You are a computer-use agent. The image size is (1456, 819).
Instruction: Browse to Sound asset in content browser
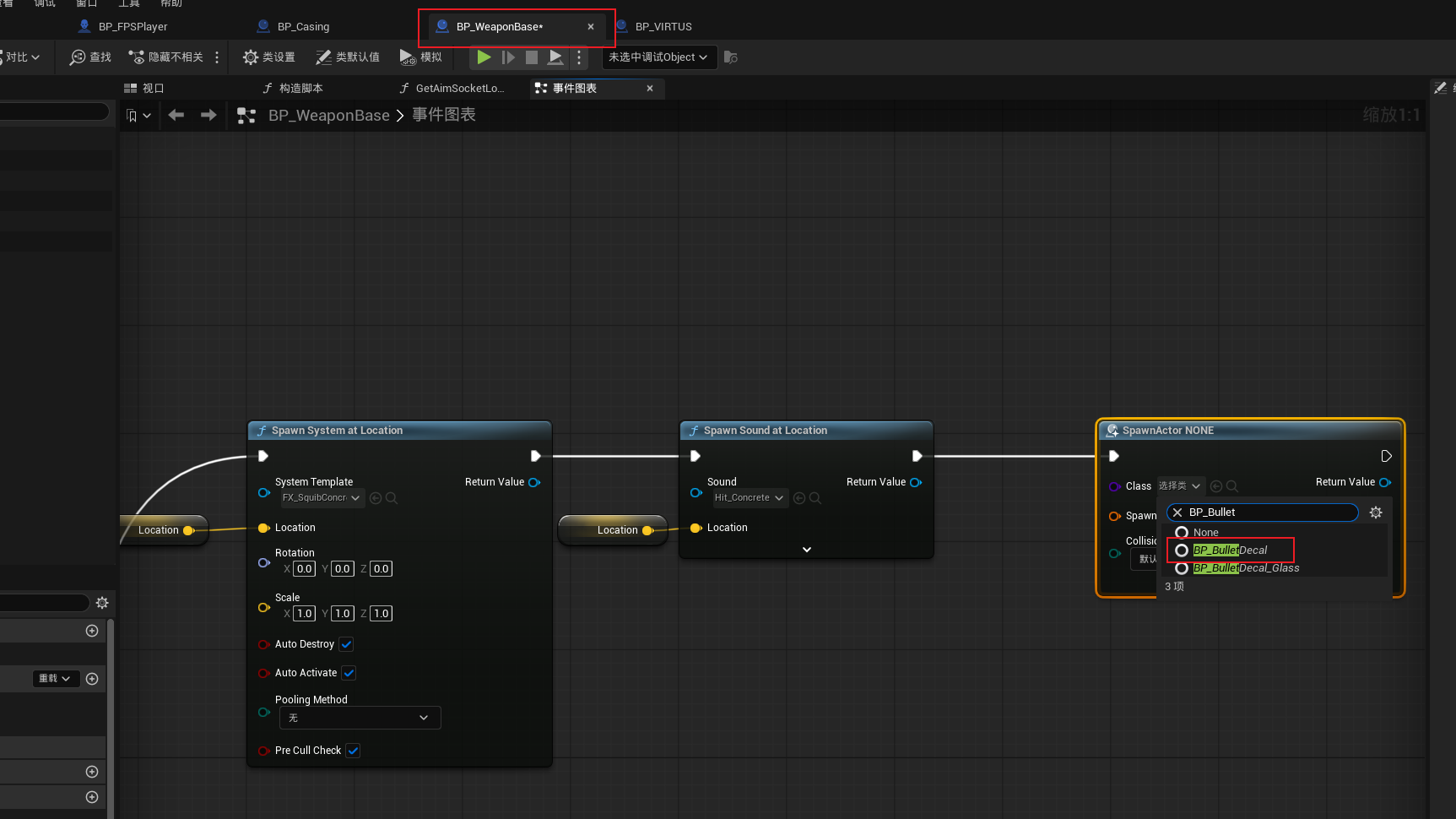(x=815, y=498)
